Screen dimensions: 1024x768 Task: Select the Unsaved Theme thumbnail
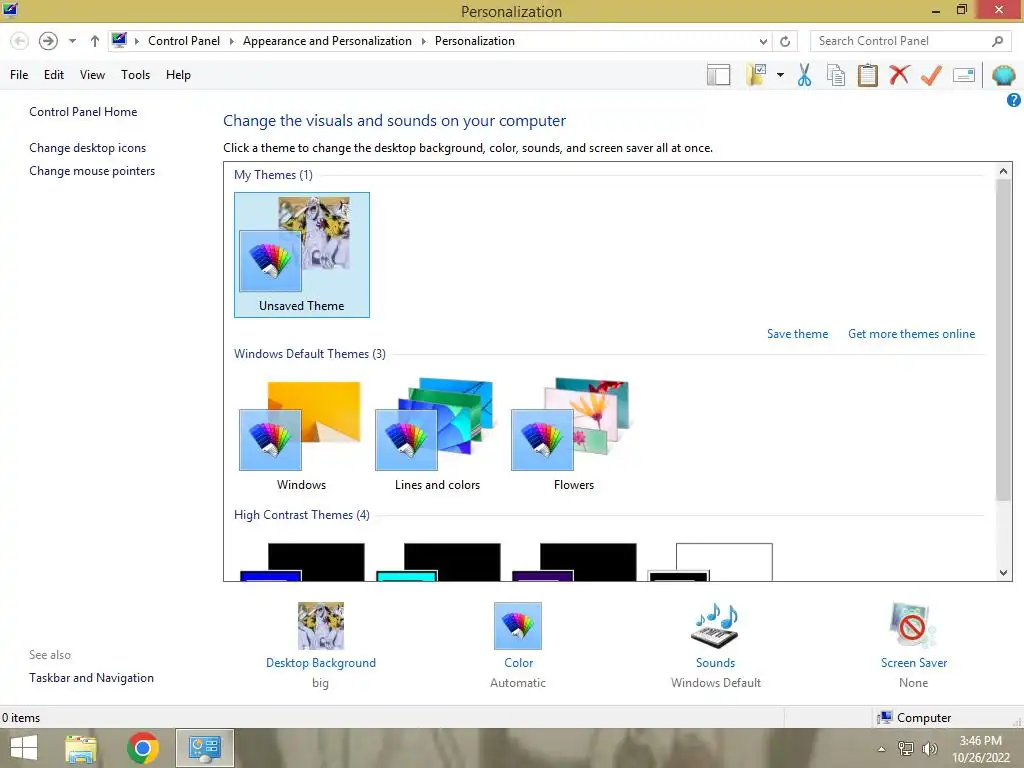pyautogui.click(x=302, y=255)
